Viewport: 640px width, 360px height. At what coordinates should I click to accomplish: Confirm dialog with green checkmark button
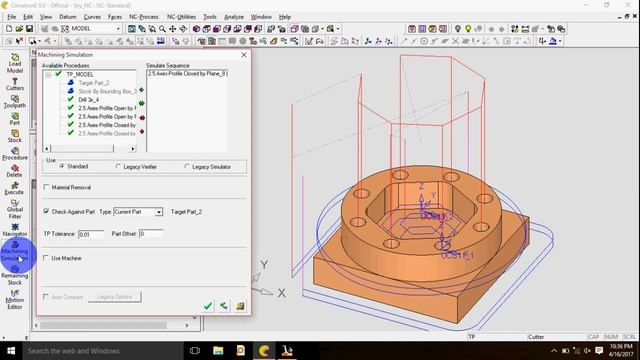208,306
